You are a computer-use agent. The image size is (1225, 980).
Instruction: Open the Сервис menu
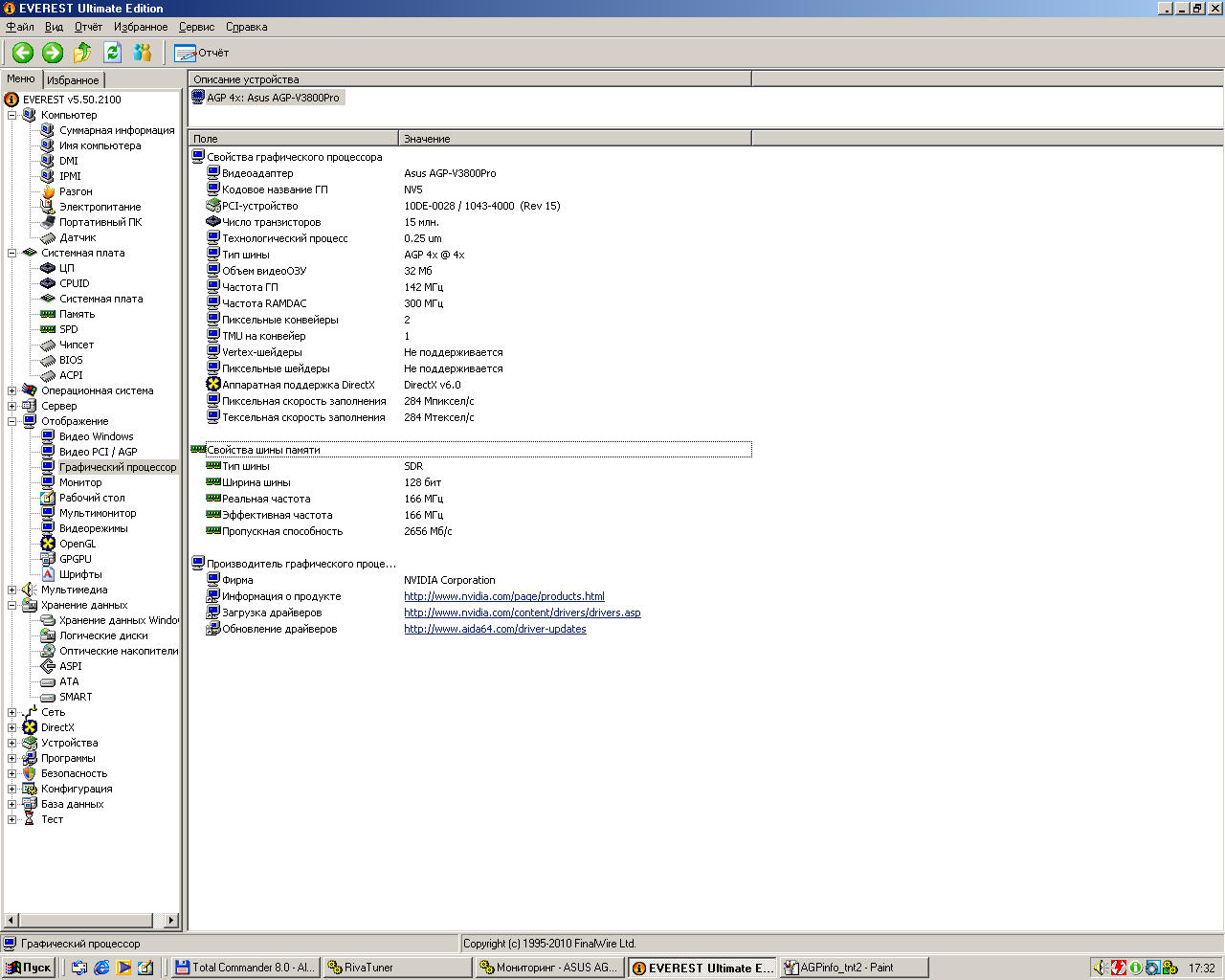196,27
